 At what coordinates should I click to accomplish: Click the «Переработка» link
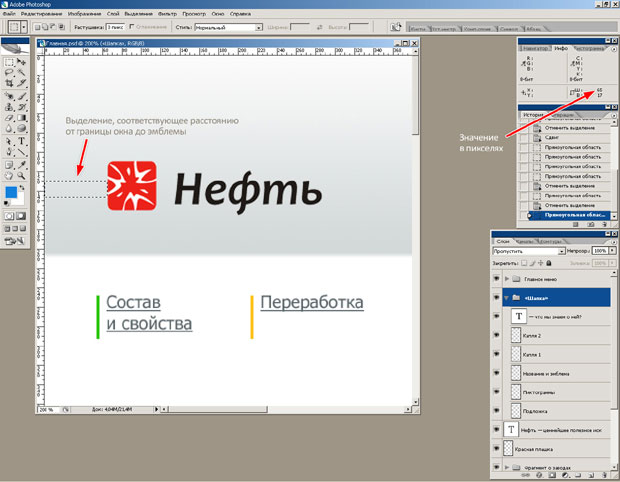coord(311,302)
